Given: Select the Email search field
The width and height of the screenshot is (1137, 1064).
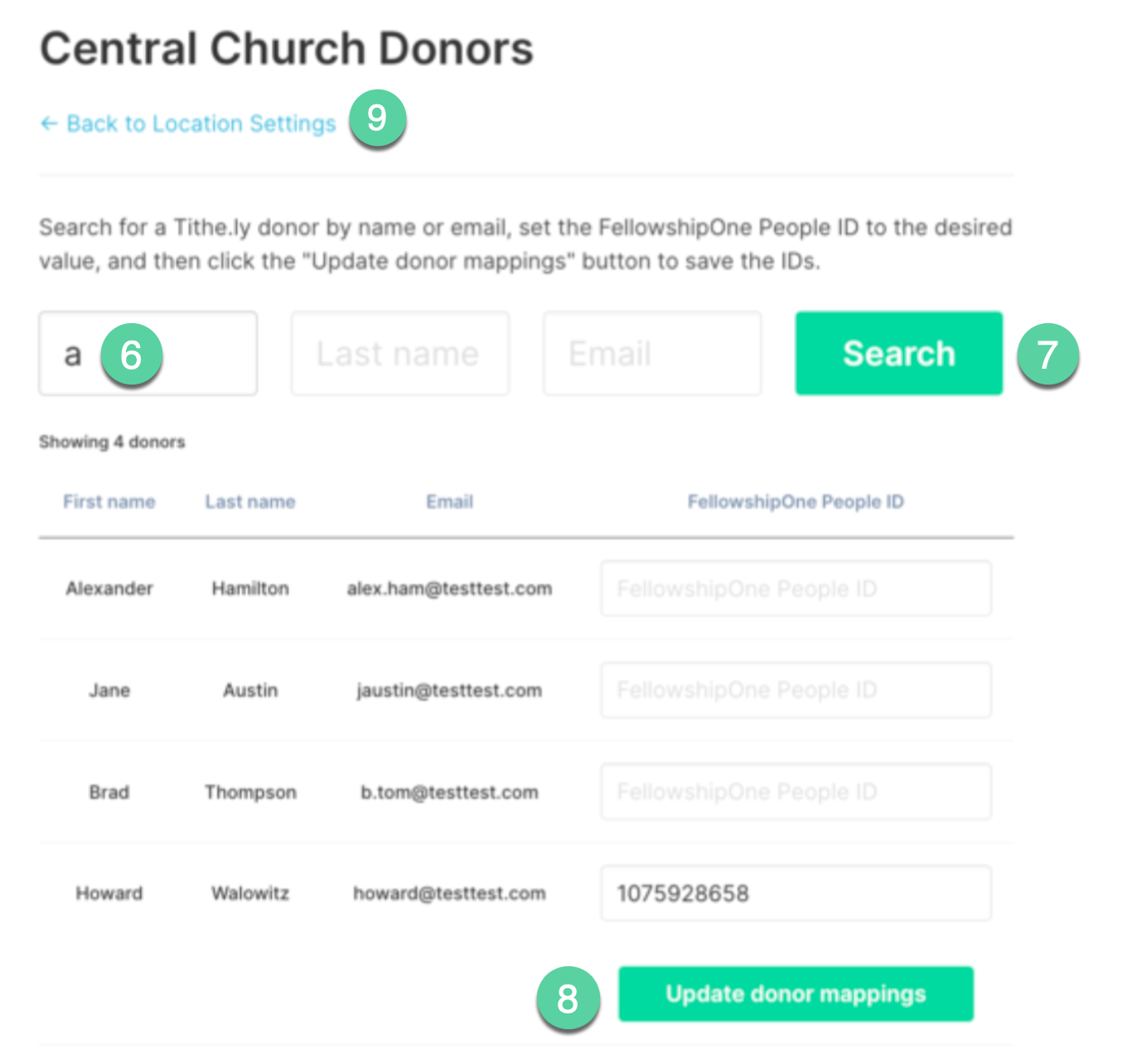Looking at the screenshot, I should (x=651, y=354).
